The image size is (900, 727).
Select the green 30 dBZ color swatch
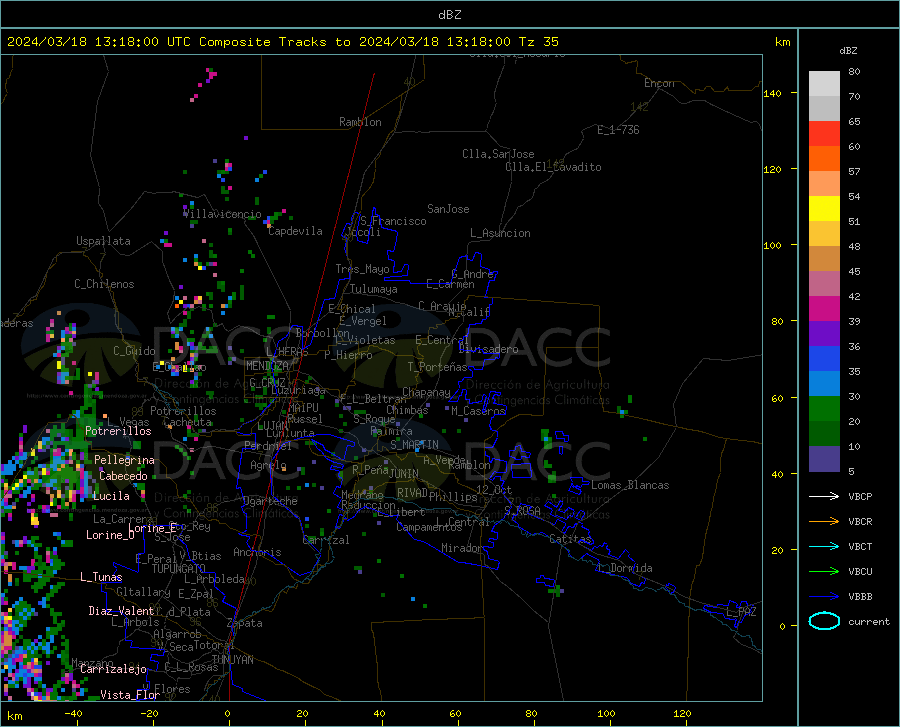824,408
